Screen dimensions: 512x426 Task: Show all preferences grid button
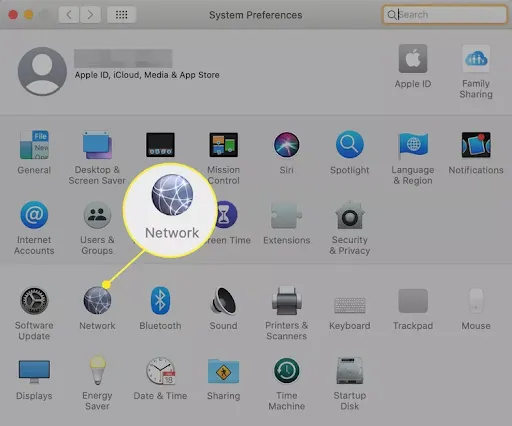121,15
